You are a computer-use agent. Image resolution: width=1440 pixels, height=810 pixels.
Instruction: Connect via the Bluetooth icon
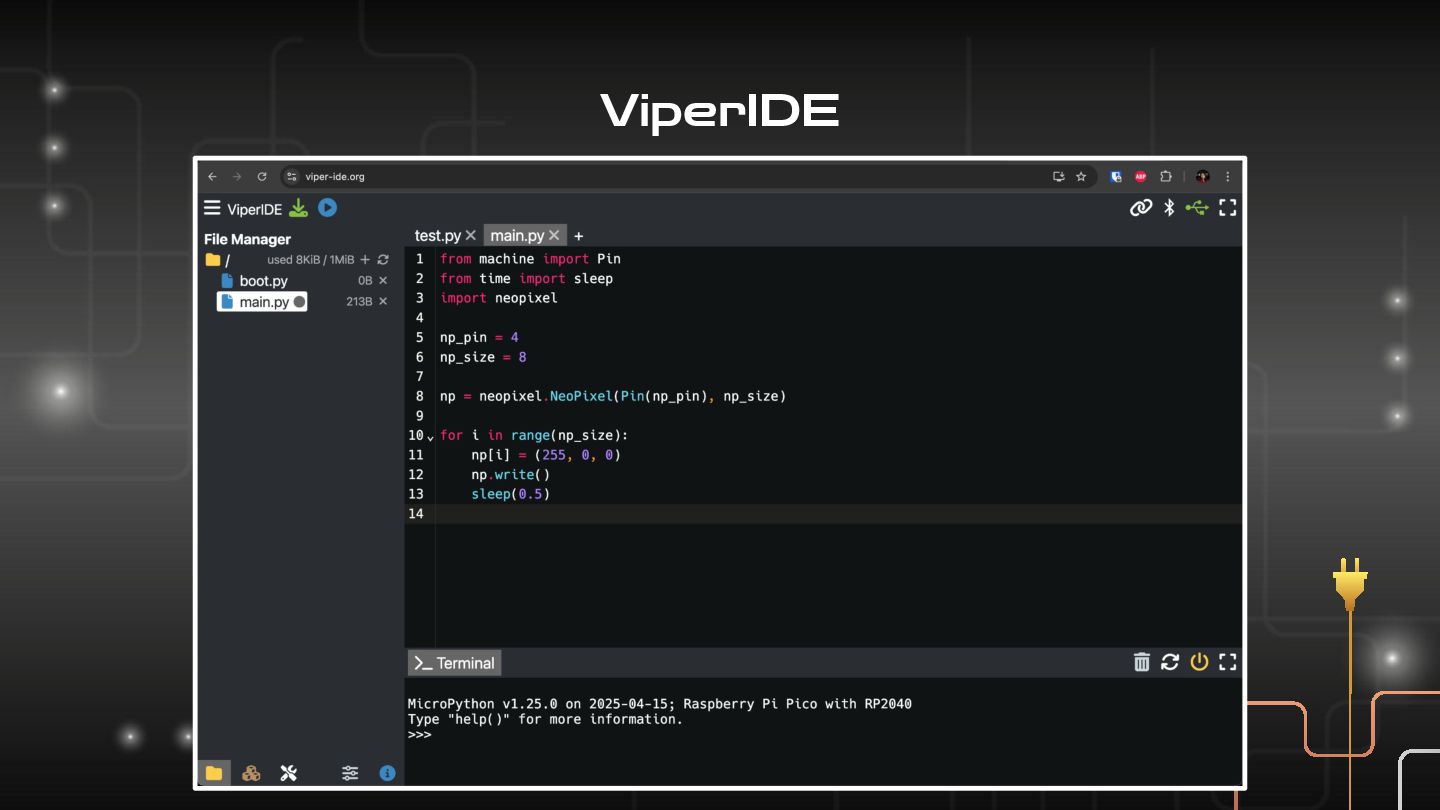[1169, 208]
